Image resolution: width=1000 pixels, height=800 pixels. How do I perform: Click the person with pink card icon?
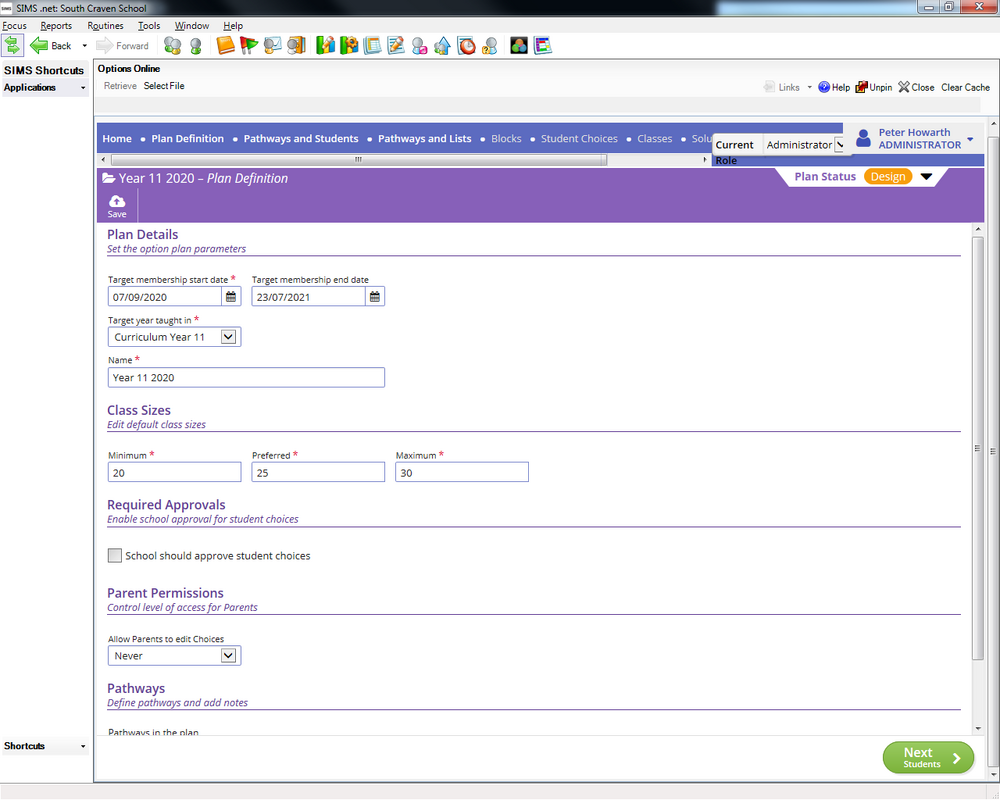[419, 46]
